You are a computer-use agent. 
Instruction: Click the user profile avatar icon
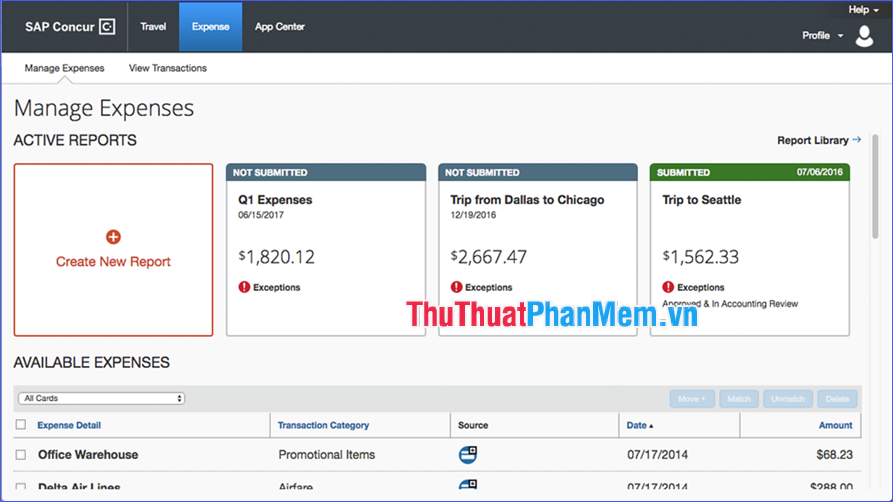pyautogui.click(x=864, y=35)
